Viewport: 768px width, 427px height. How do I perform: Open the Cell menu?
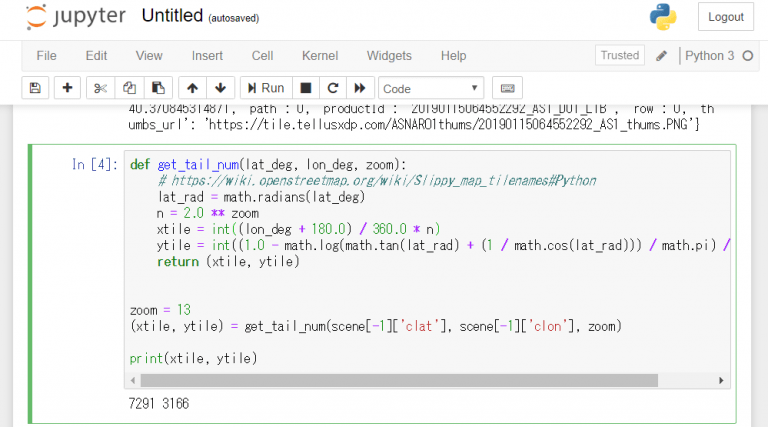263,56
